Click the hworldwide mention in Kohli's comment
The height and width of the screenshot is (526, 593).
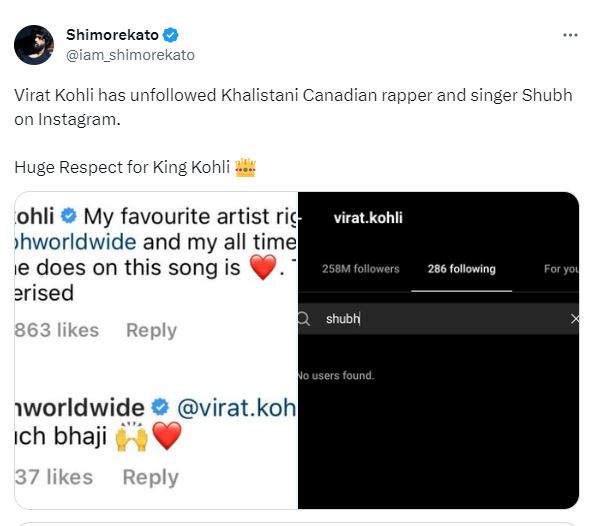tap(75, 242)
